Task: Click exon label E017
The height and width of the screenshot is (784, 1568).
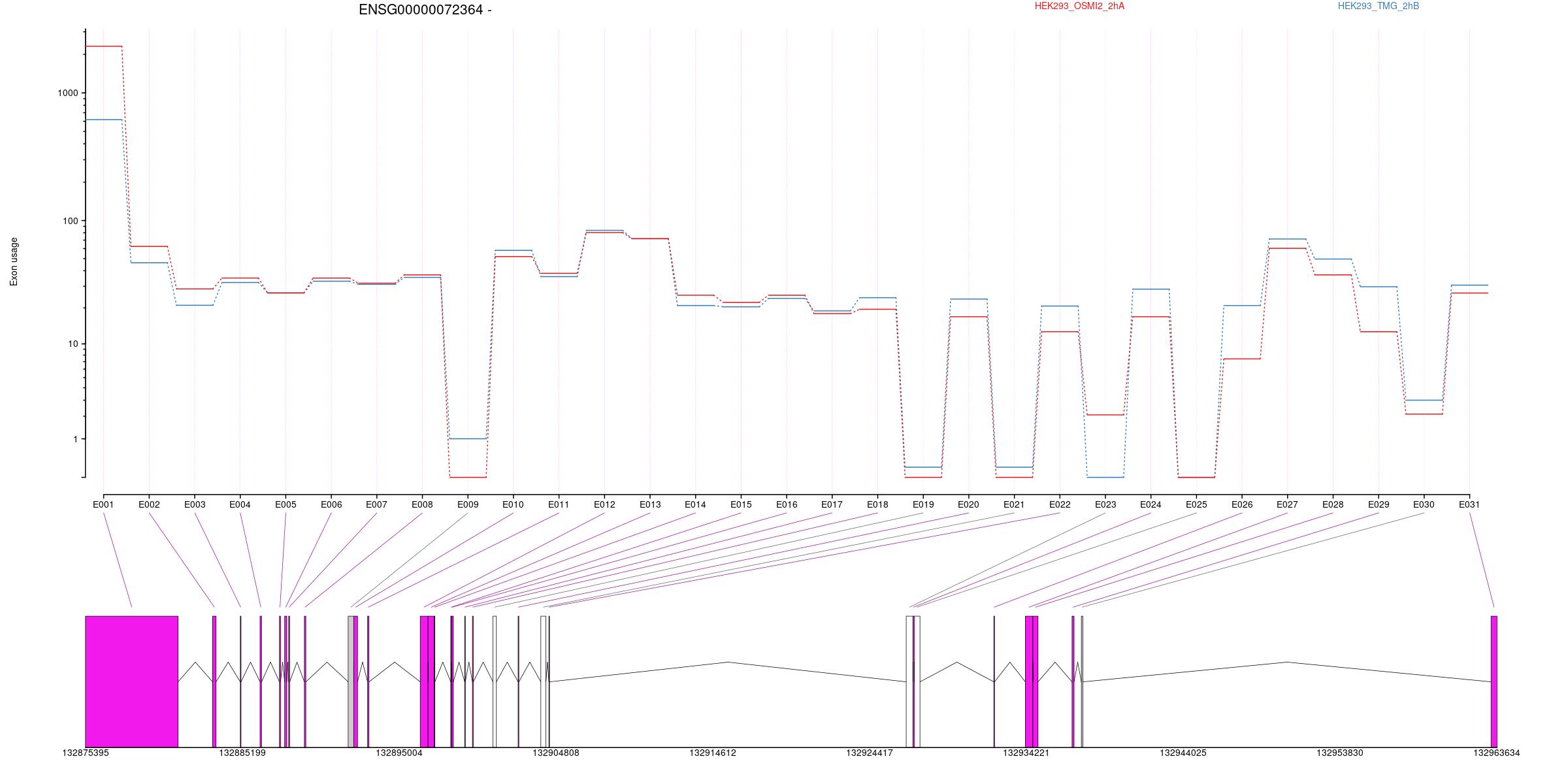Action: point(832,504)
